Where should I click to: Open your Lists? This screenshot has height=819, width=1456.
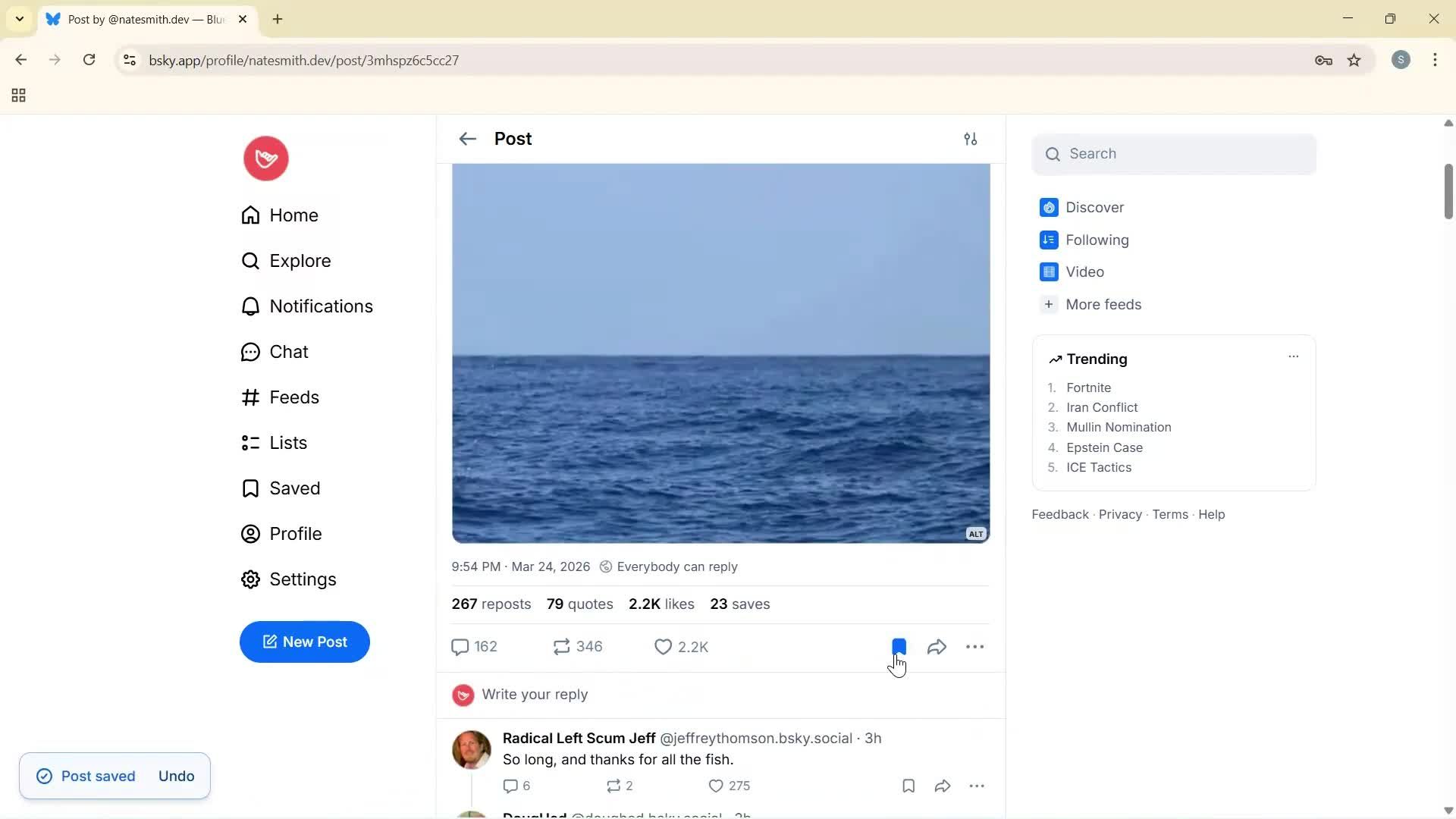tap(288, 442)
